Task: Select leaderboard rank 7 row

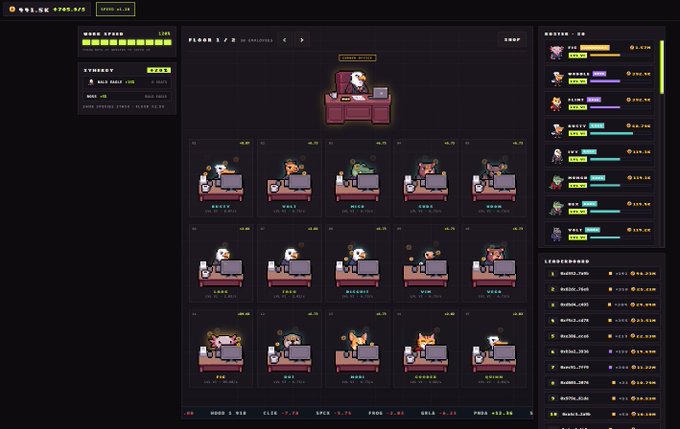Action: point(602,367)
